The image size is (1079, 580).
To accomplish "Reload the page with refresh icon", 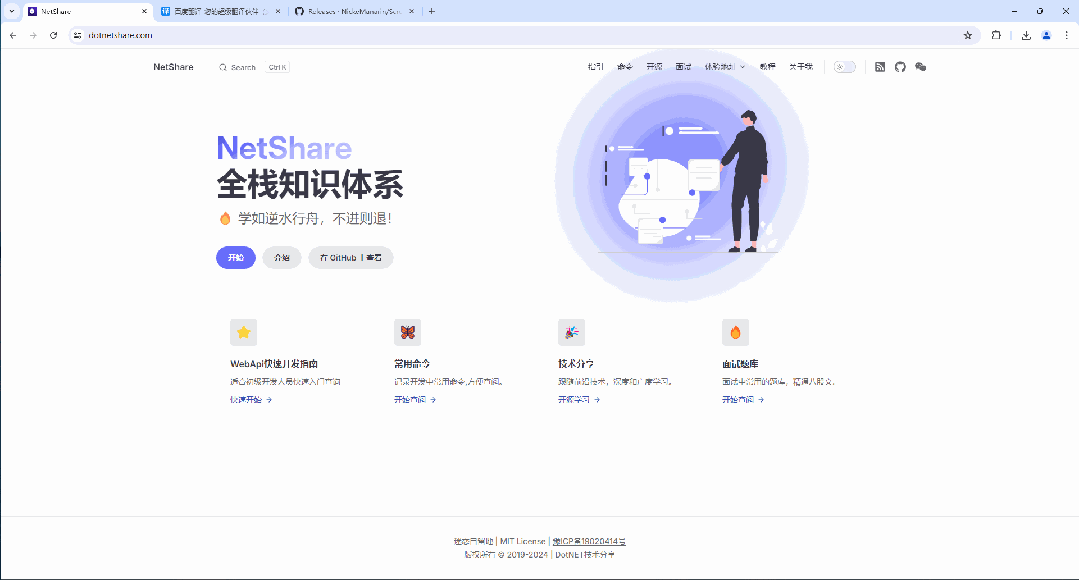I will point(53,35).
